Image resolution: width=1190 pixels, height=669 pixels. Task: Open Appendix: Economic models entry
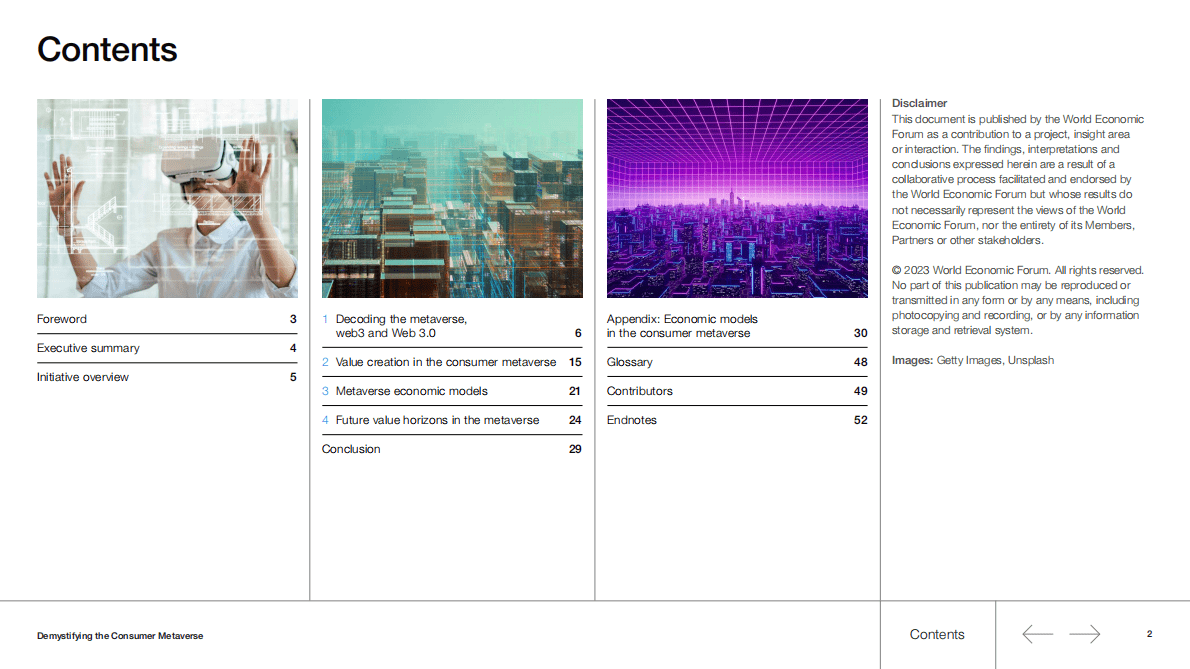click(x=682, y=326)
